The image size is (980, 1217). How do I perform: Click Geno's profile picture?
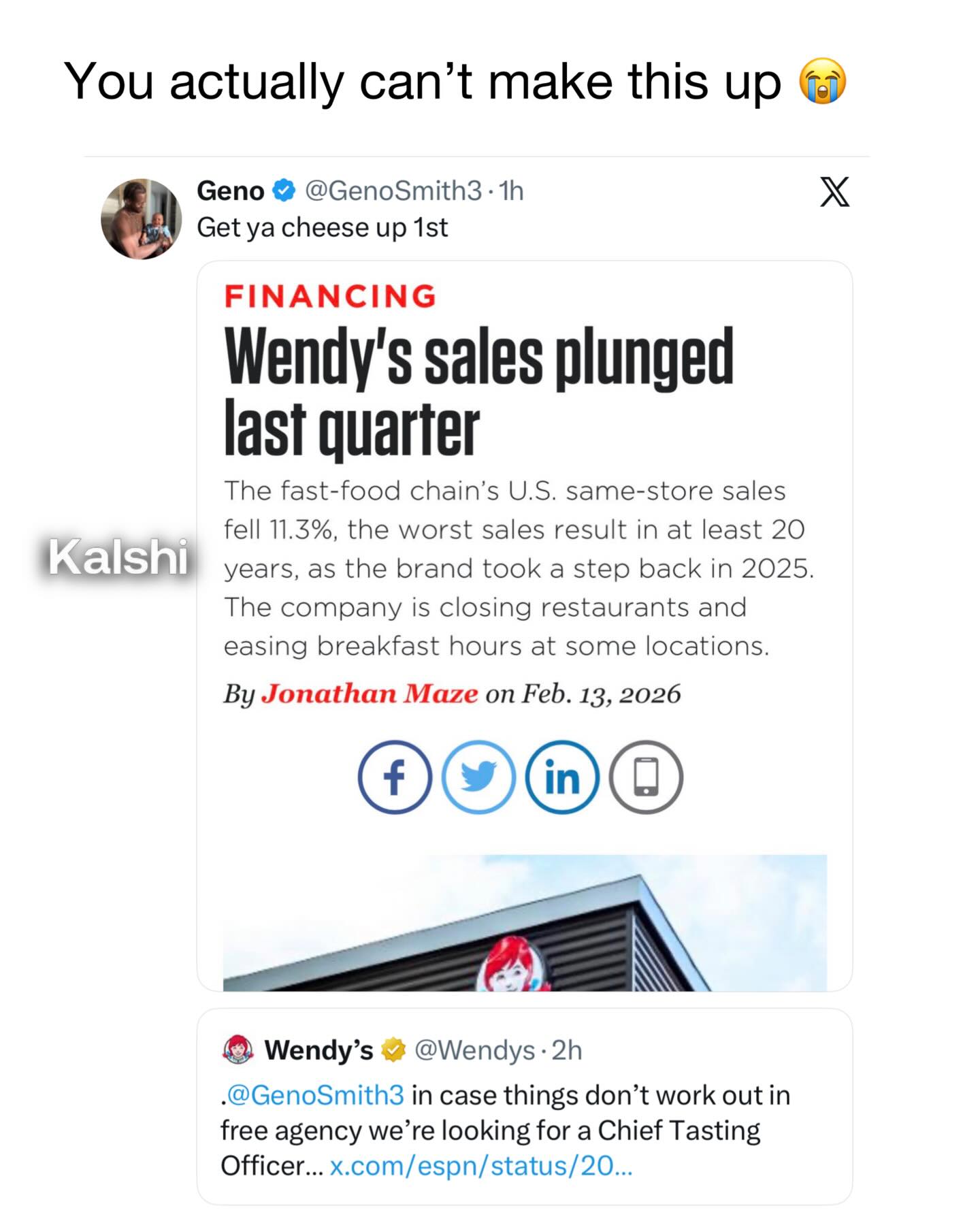[x=142, y=219]
